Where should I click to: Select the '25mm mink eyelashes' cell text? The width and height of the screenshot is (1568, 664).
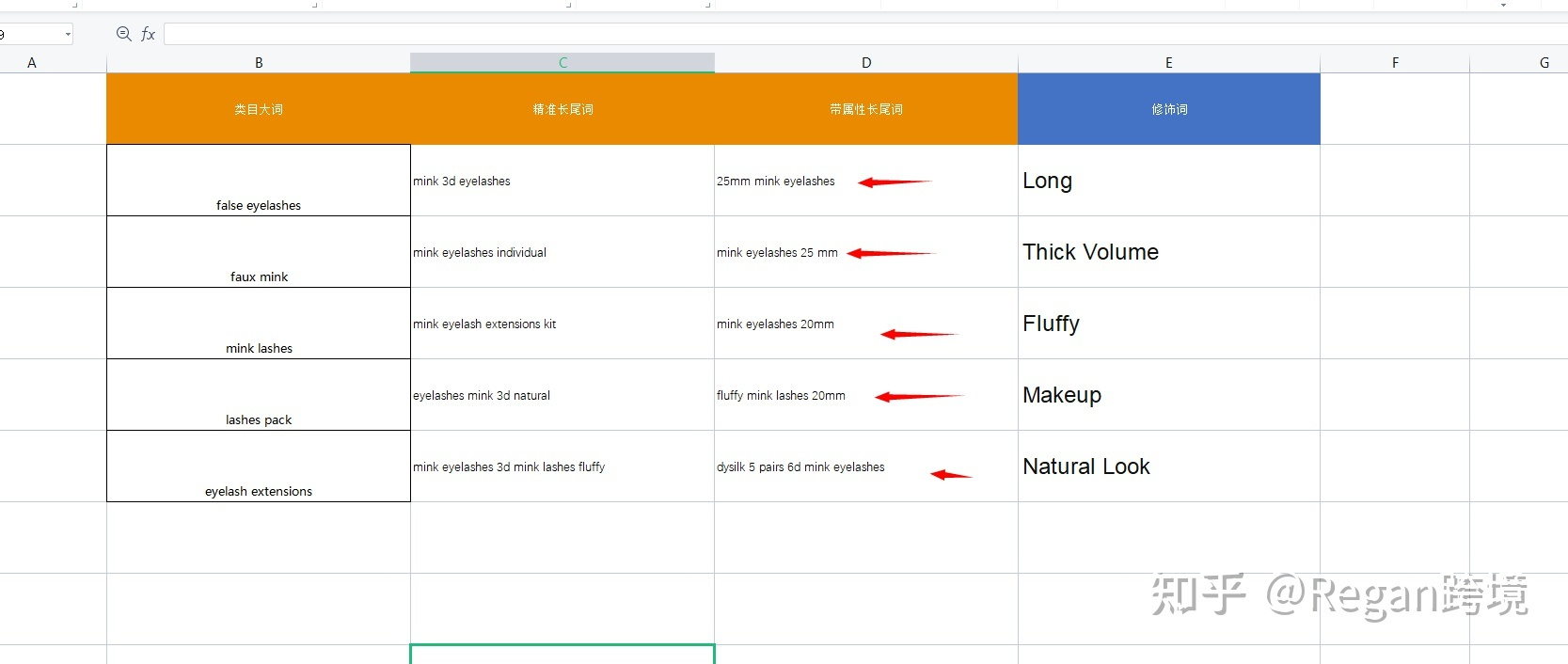(x=775, y=182)
